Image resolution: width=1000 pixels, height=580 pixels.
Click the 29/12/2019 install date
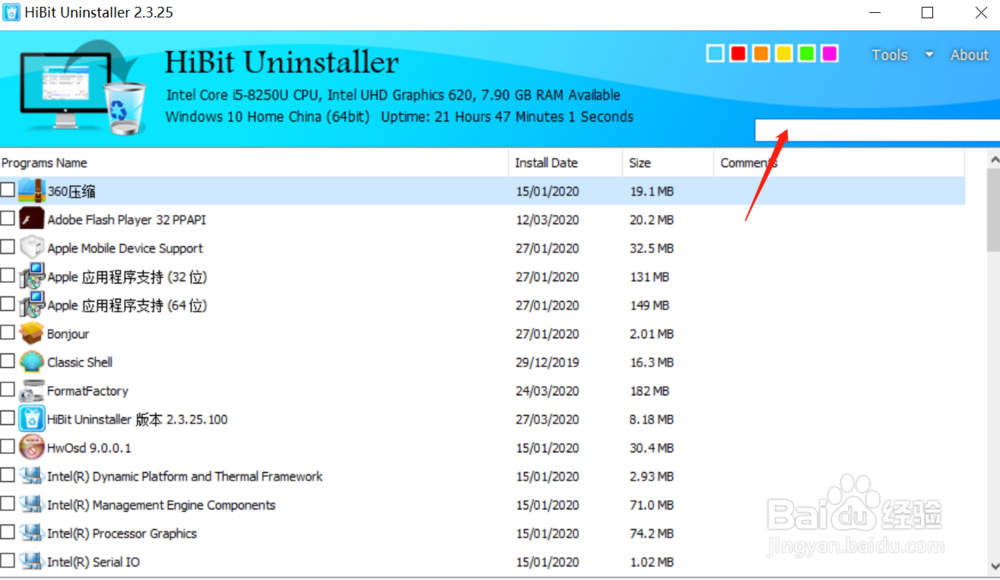pyautogui.click(x=547, y=362)
